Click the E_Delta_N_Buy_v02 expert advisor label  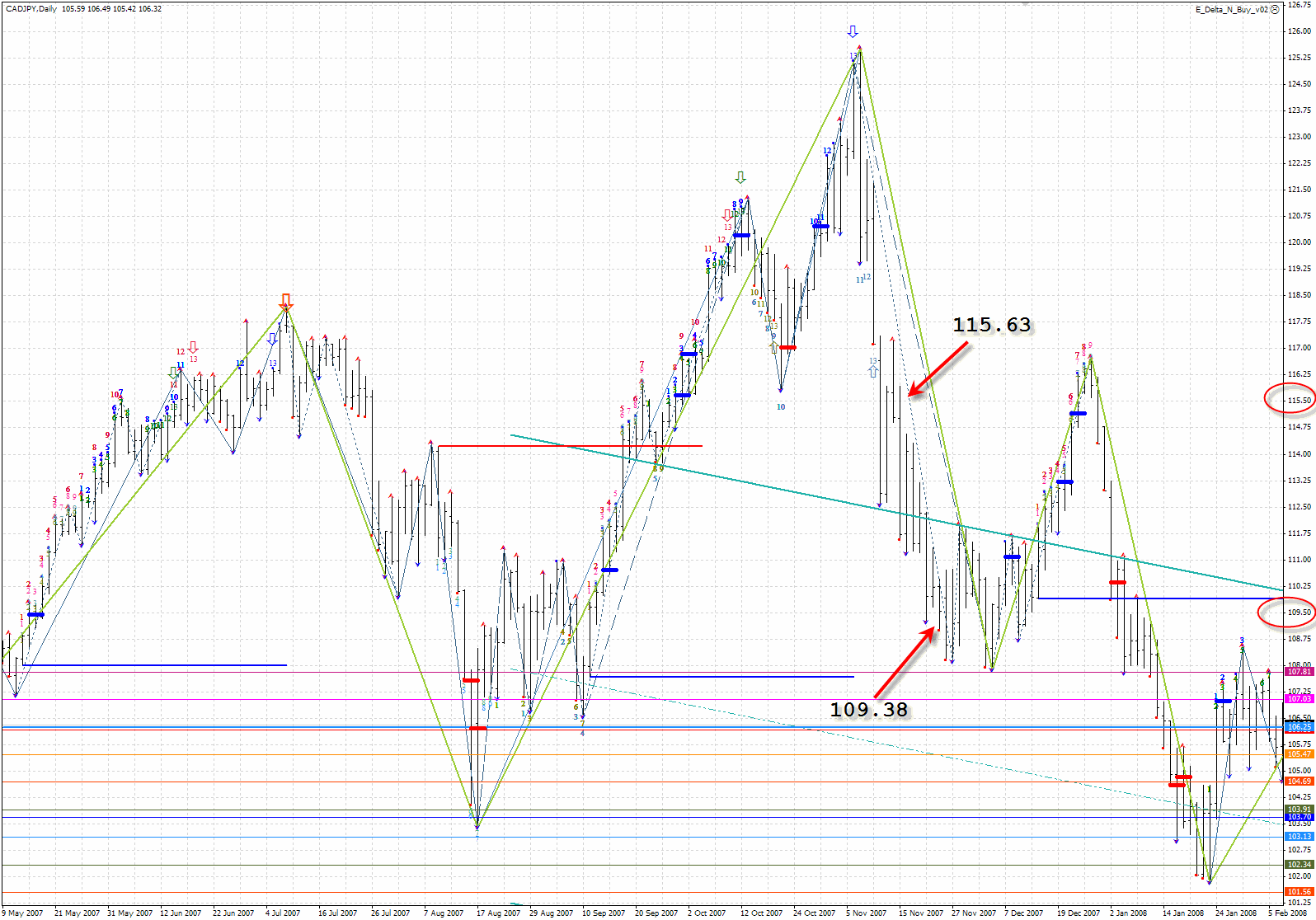1231,9
